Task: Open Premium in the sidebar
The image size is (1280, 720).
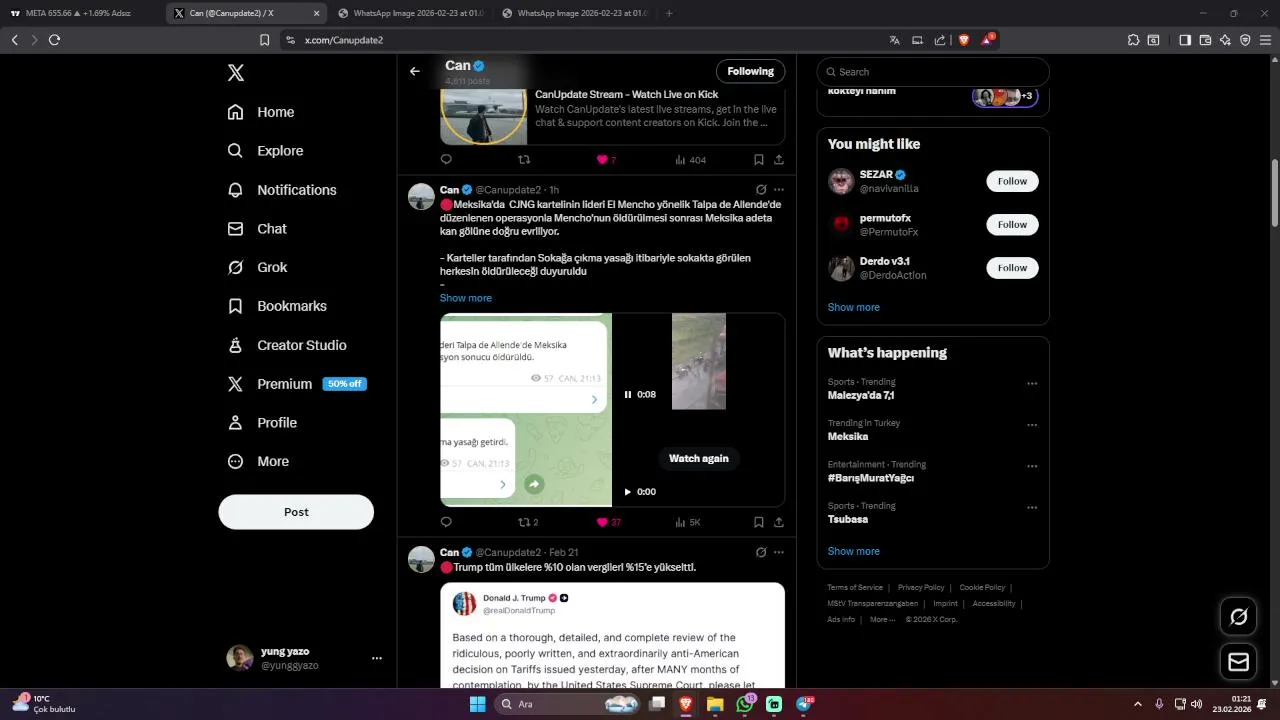Action: pos(296,384)
